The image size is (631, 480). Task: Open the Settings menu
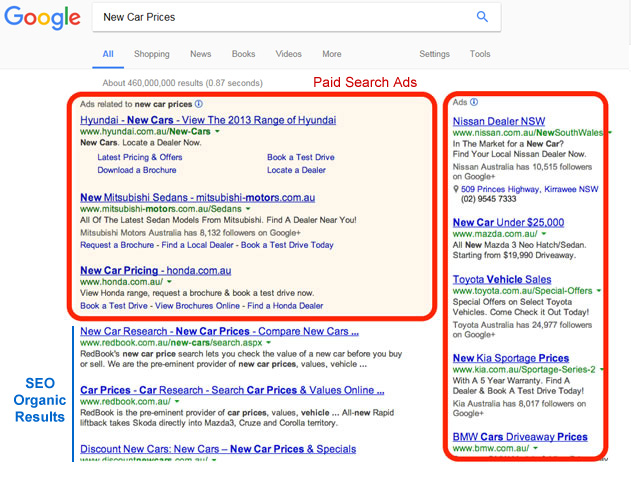[434, 54]
